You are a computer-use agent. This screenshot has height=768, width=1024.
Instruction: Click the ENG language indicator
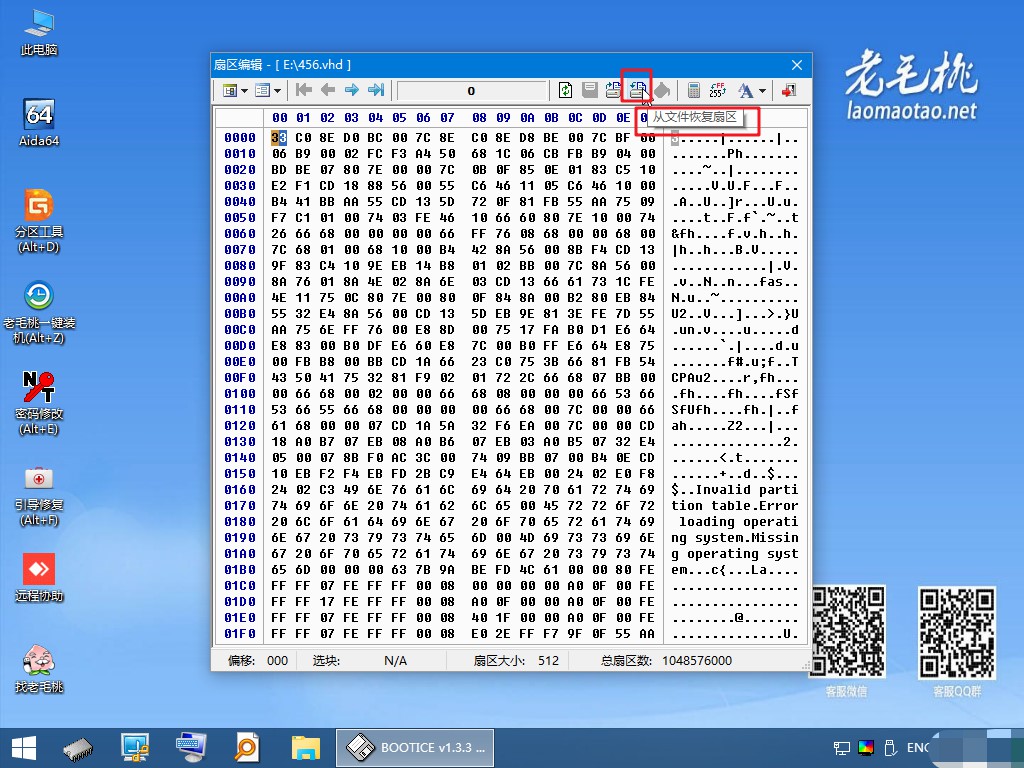pyautogui.click(x=918, y=748)
